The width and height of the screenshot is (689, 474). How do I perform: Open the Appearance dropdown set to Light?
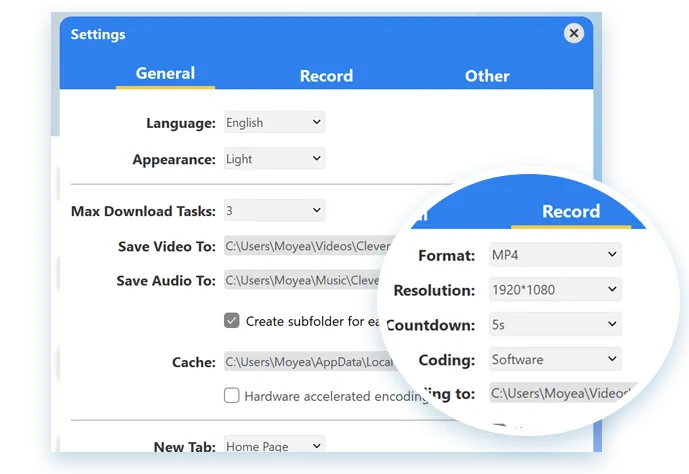tap(275, 159)
